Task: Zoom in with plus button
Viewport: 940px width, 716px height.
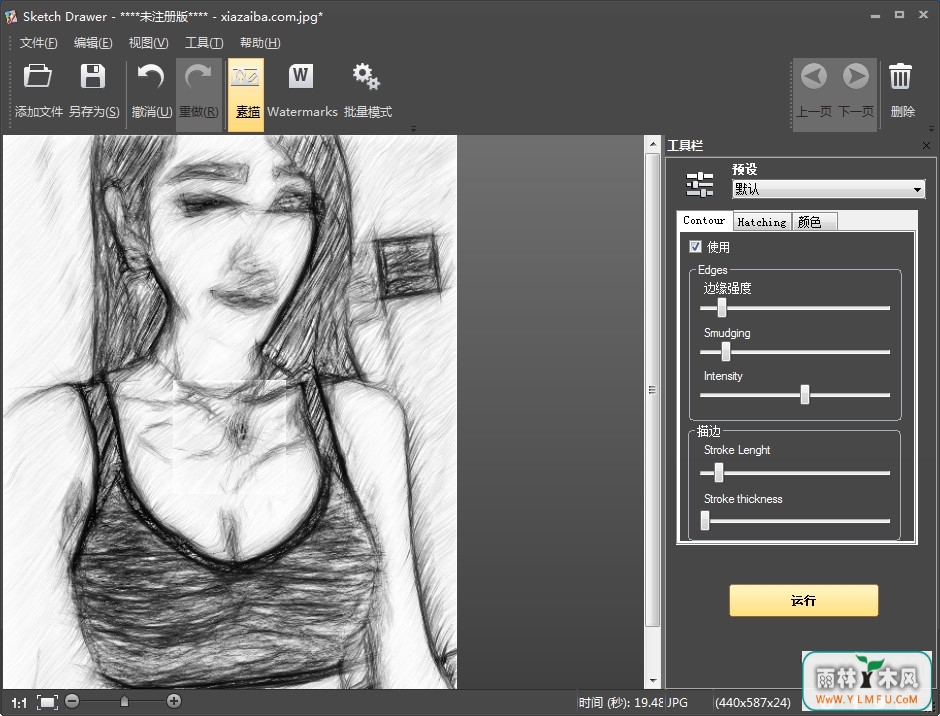Action: pos(174,700)
